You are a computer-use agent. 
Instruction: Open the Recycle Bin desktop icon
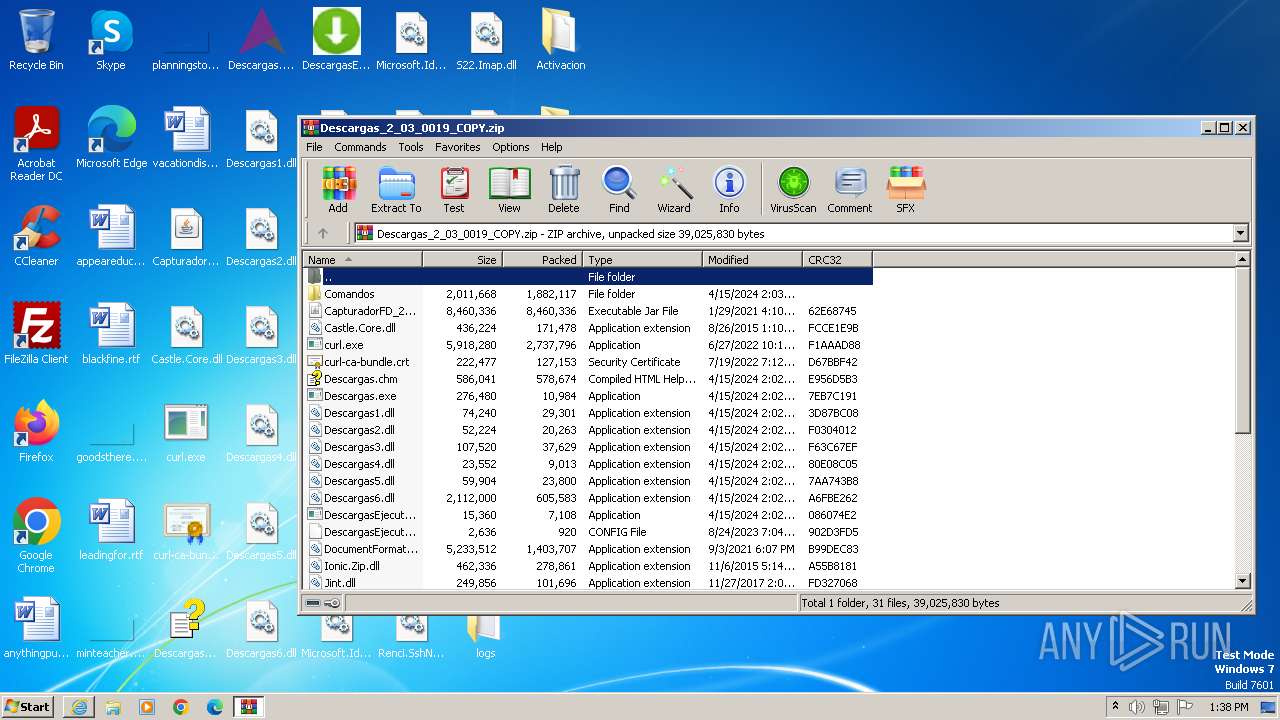pyautogui.click(x=36, y=40)
